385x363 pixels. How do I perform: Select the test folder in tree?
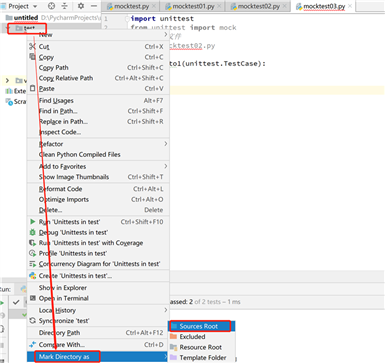(29, 28)
